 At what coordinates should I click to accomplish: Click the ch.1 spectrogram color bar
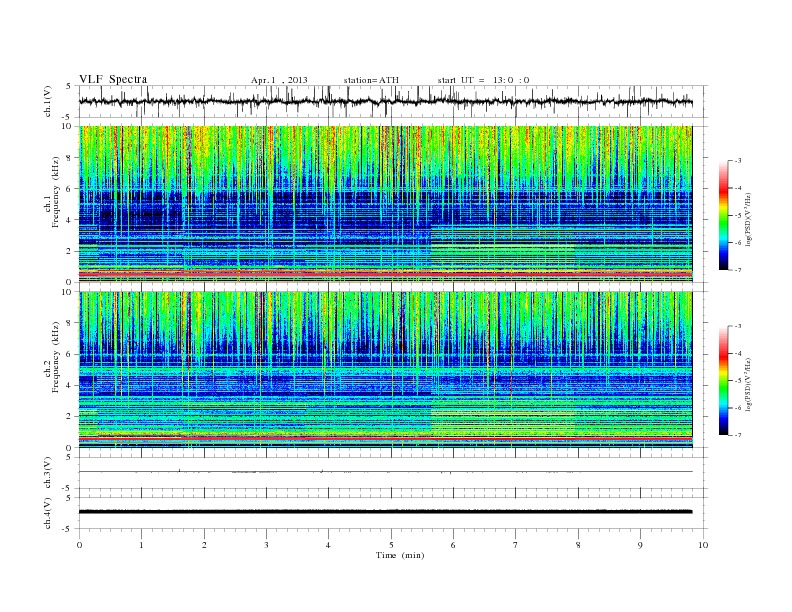723,215
